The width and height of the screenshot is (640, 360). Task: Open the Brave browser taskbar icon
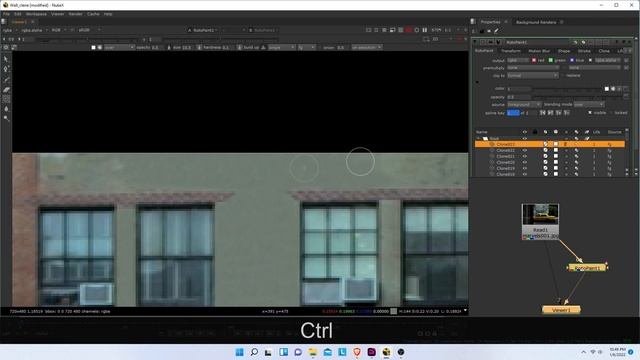(x=357, y=352)
